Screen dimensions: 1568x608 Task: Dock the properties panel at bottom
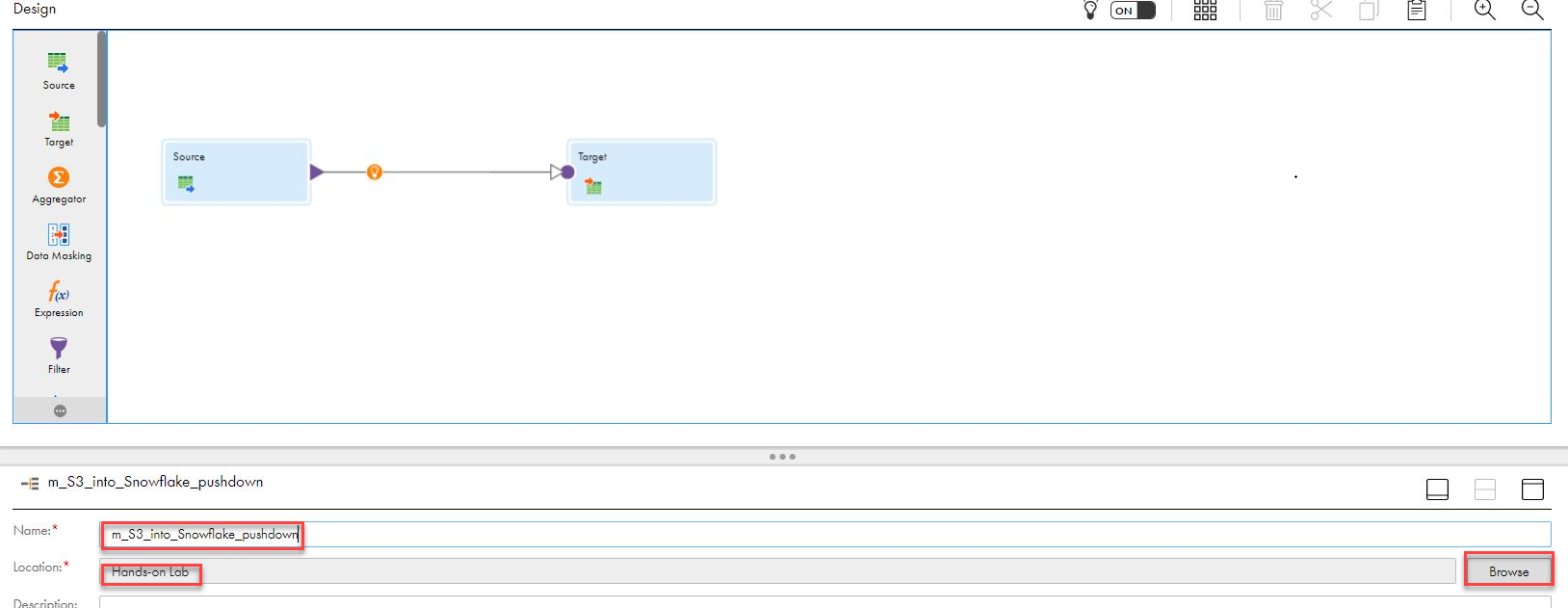pyautogui.click(x=1437, y=489)
